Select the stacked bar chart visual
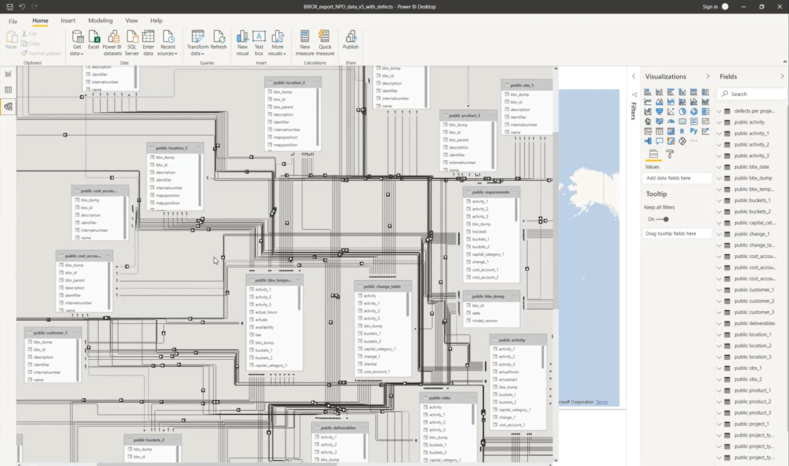 pos(648,92)
